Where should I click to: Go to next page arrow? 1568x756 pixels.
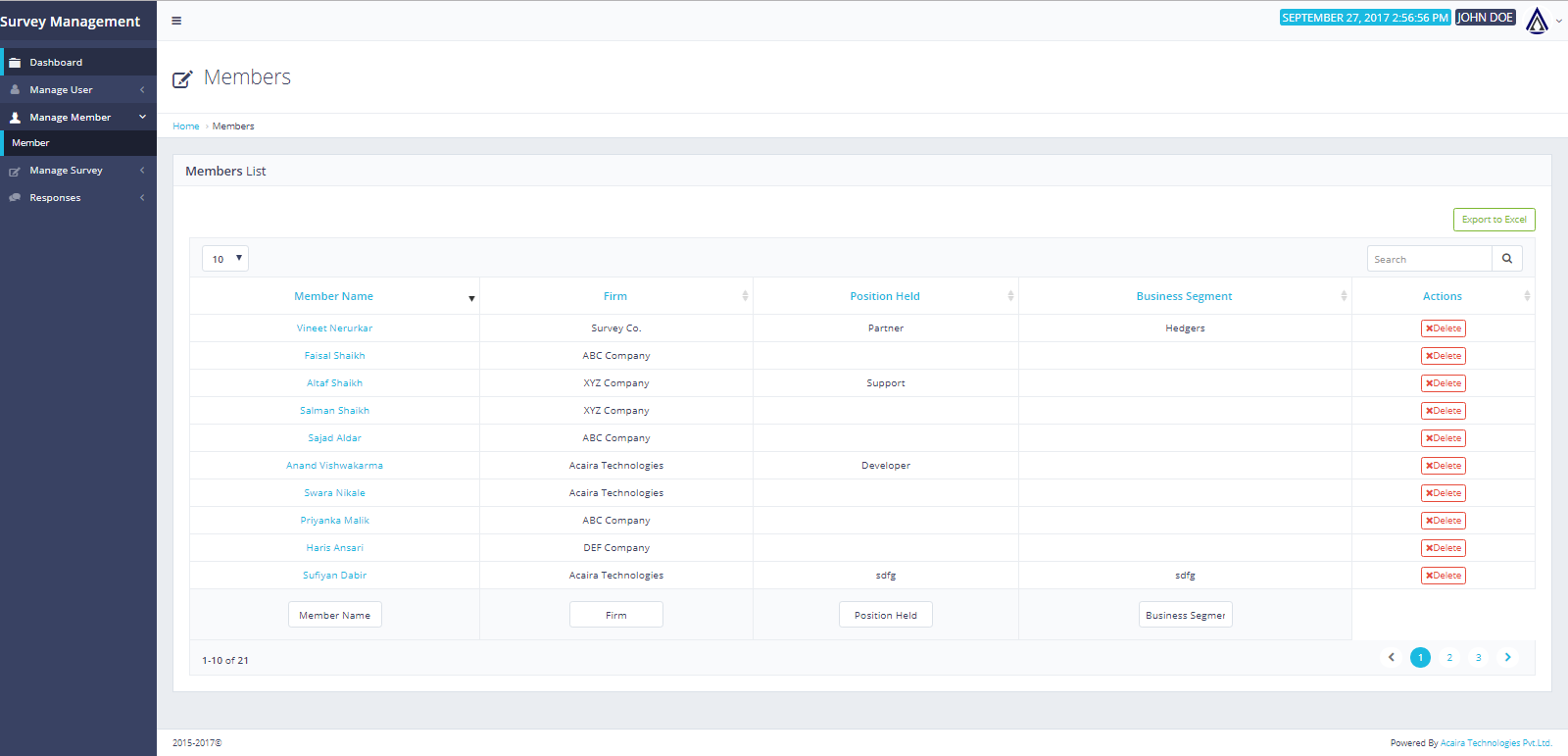click(x=1507, y=658)
